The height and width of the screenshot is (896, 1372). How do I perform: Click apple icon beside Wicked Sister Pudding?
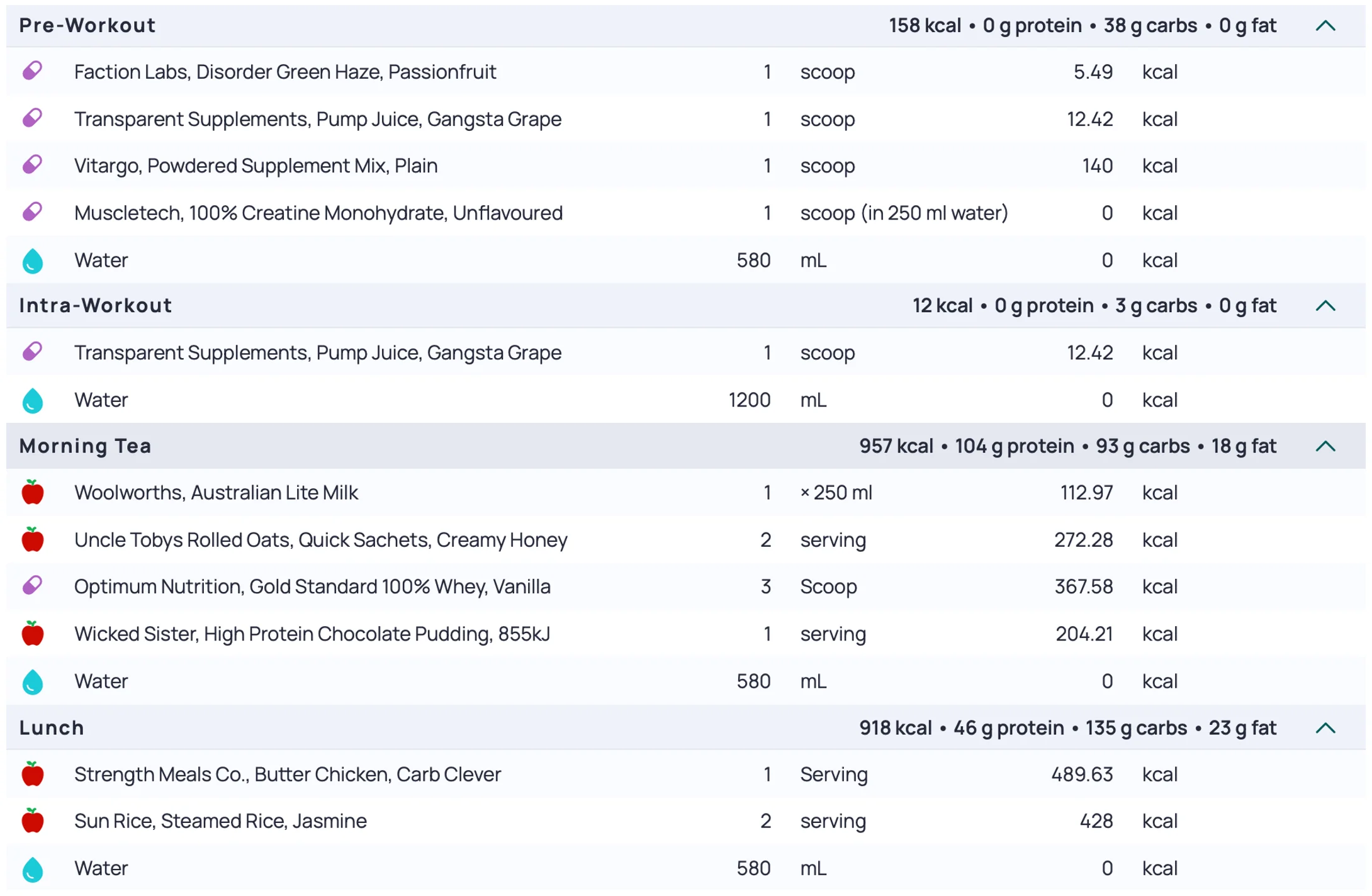pyautogui.click(x=33, y=634)
